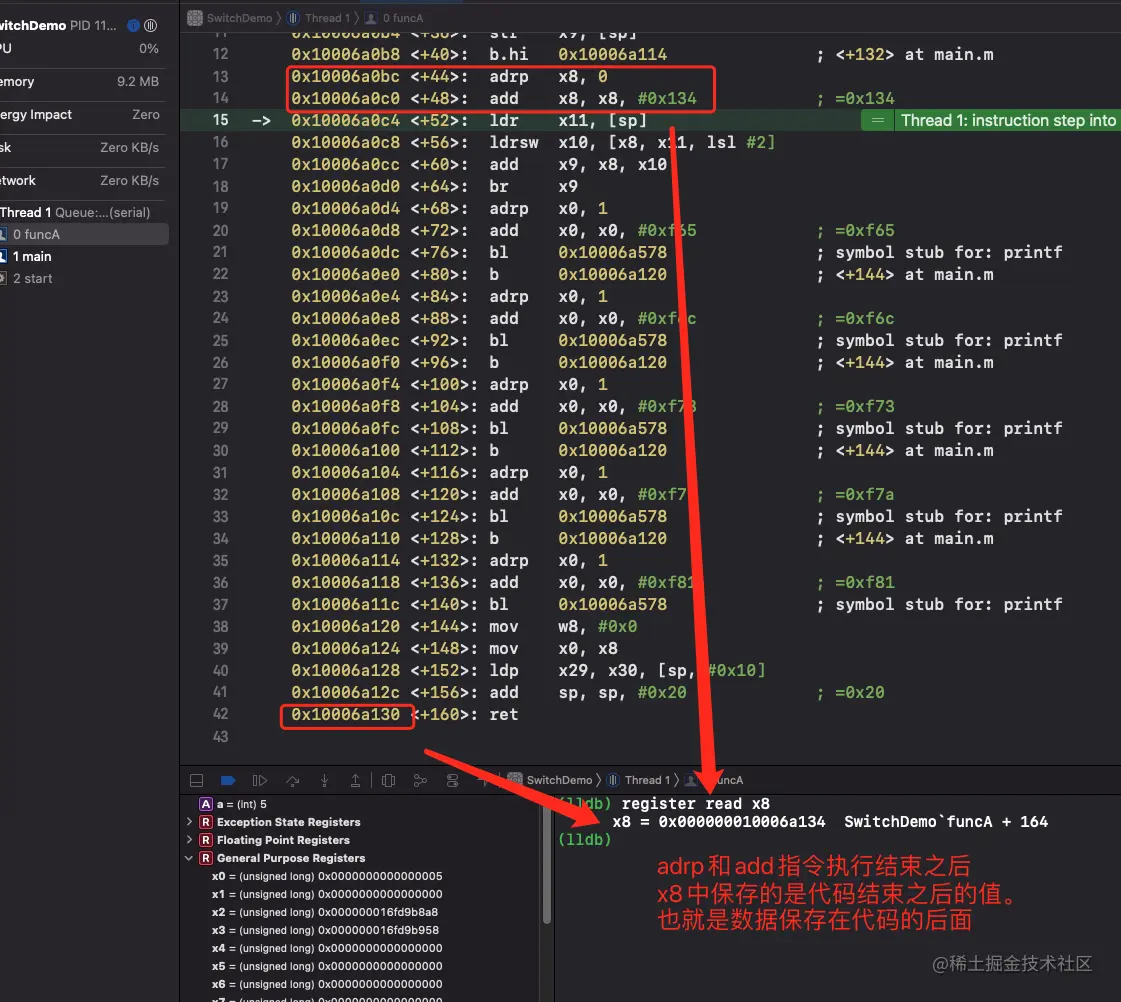
Task: Click line number 18 gutter for br x9
Action: 220,187
